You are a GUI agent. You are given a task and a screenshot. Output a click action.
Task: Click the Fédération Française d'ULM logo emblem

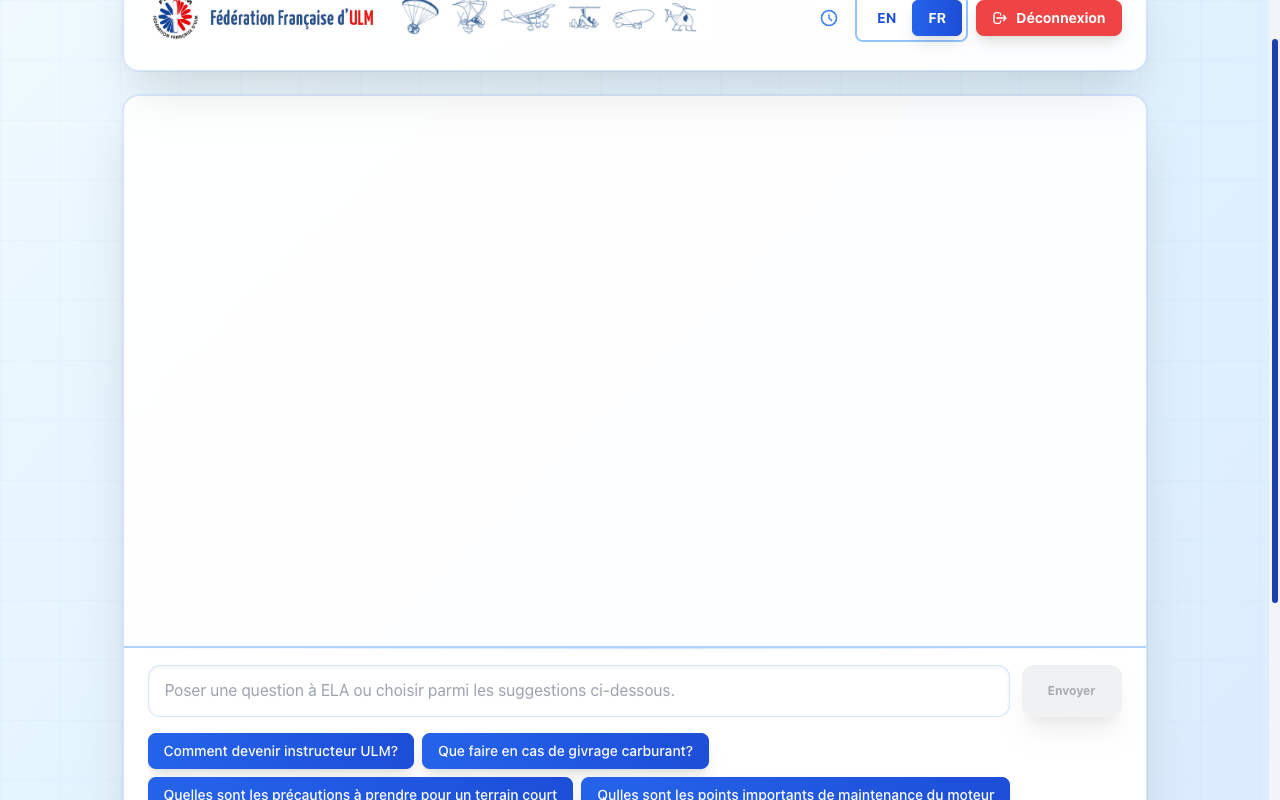(x=175, y=18)
